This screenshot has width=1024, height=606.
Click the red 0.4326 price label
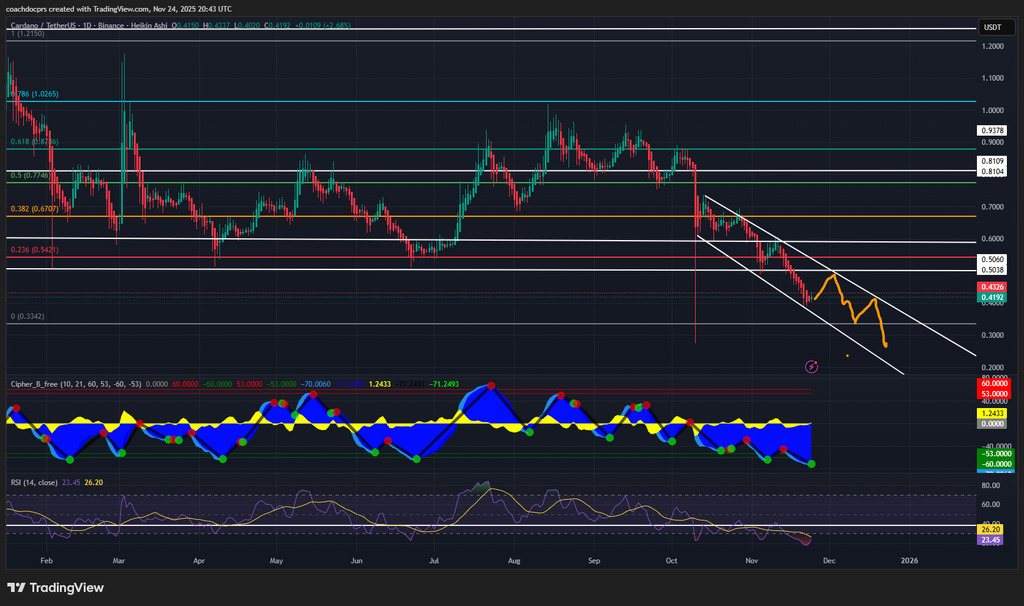[992, 286]
